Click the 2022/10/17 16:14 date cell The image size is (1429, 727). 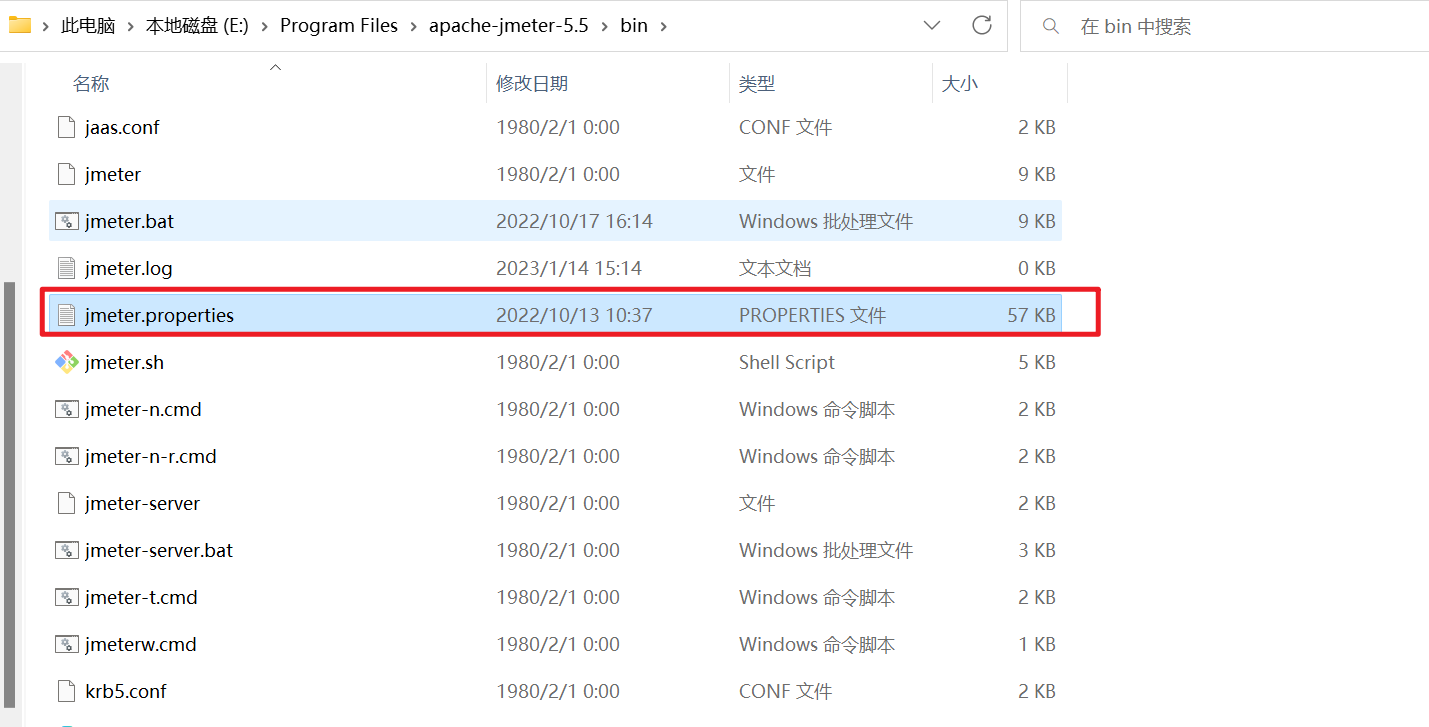[574, 221]
